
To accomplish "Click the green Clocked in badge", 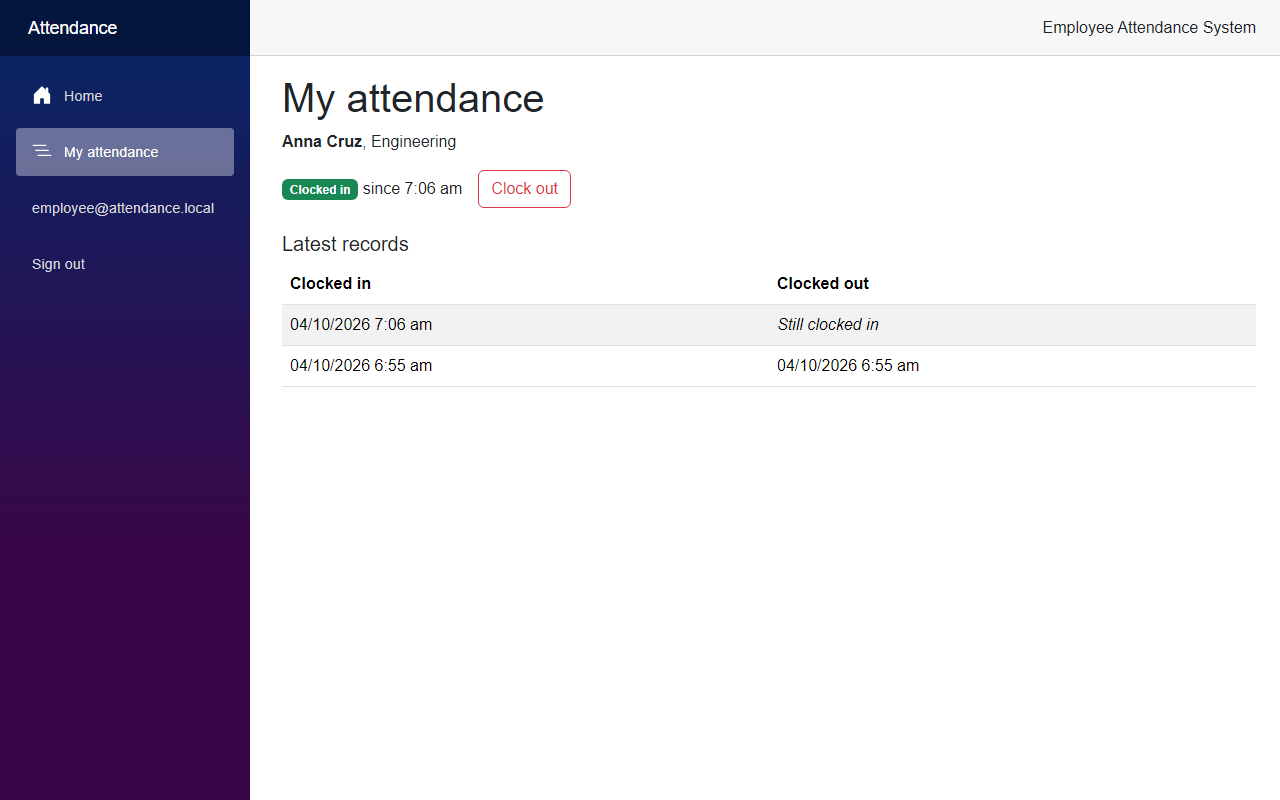I will pos(320,190).
